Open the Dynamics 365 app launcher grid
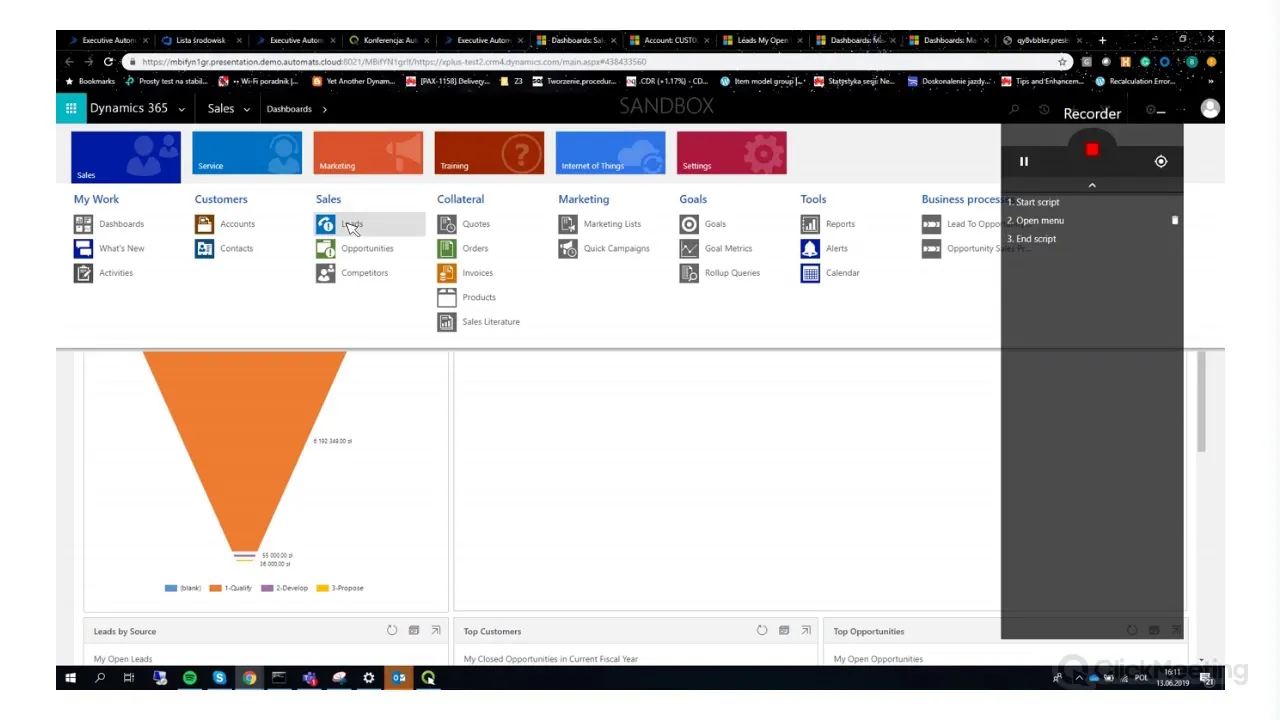This screenshot has height=720, width=1280. click(x=71, y=109)
